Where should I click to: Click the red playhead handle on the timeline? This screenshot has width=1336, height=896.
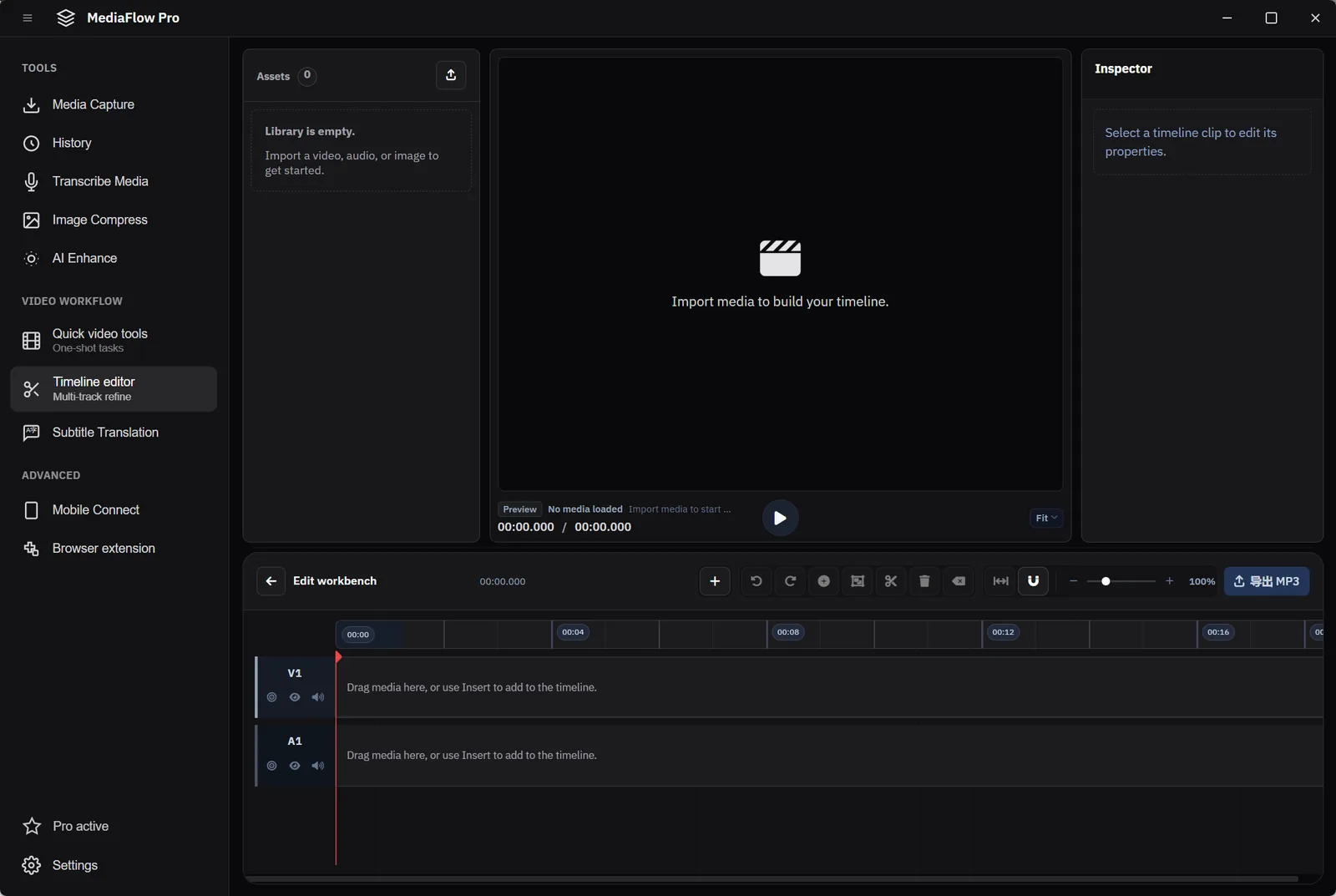coord(338,657)
